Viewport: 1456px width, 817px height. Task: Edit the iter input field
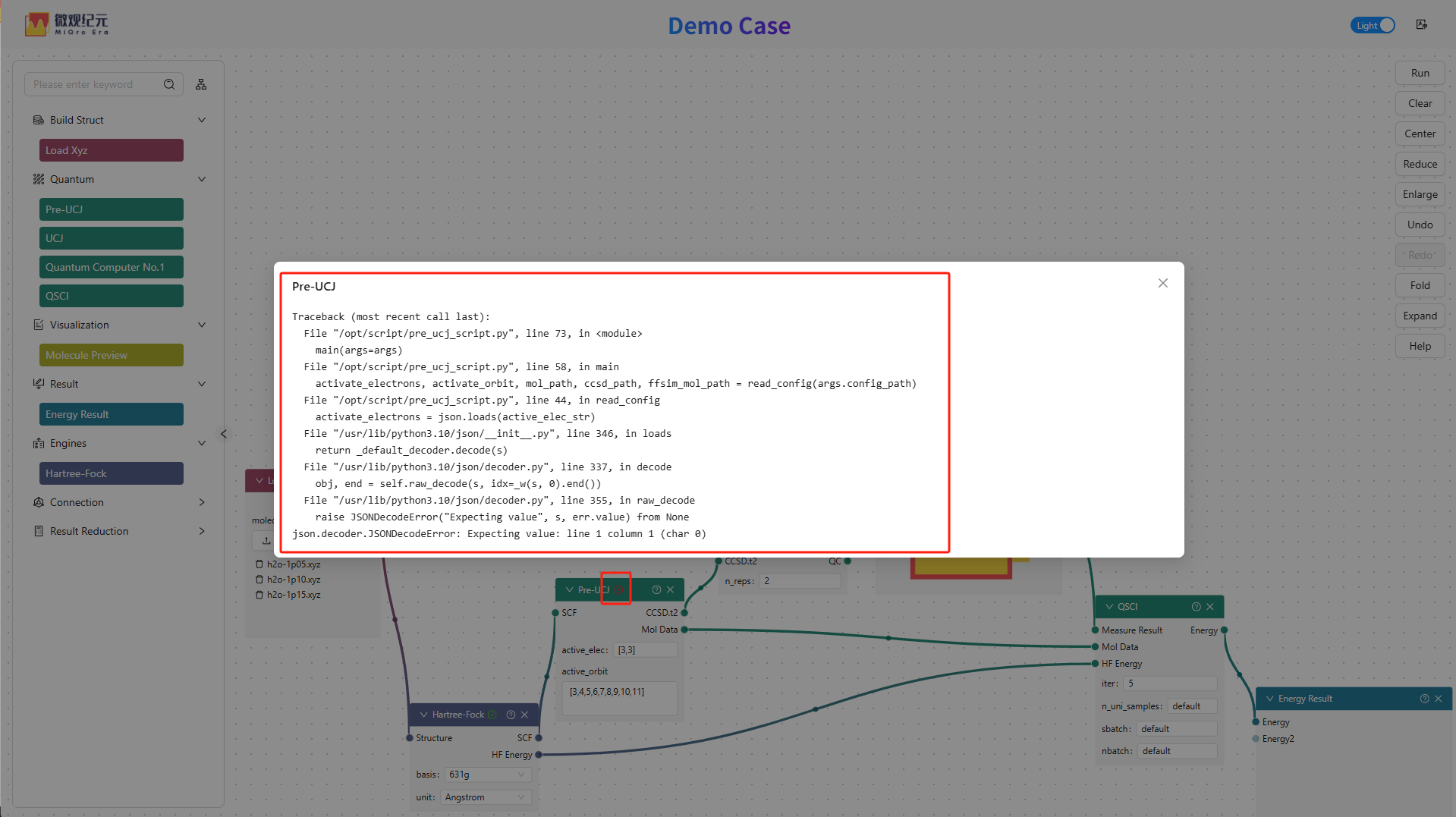[x=1171, y=683]
